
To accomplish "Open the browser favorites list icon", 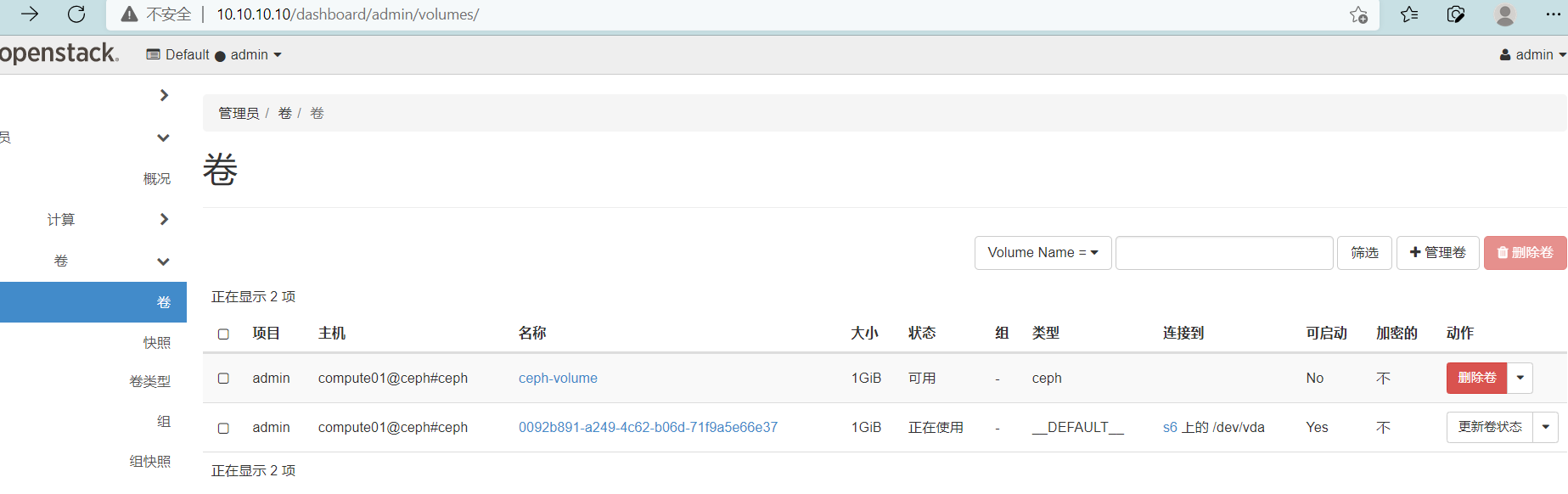I will (1409, 14).
